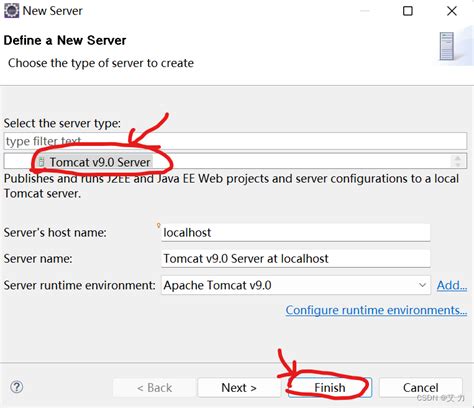Click the Add... runtime link
474x408 pixels.
tap(452, 285)
